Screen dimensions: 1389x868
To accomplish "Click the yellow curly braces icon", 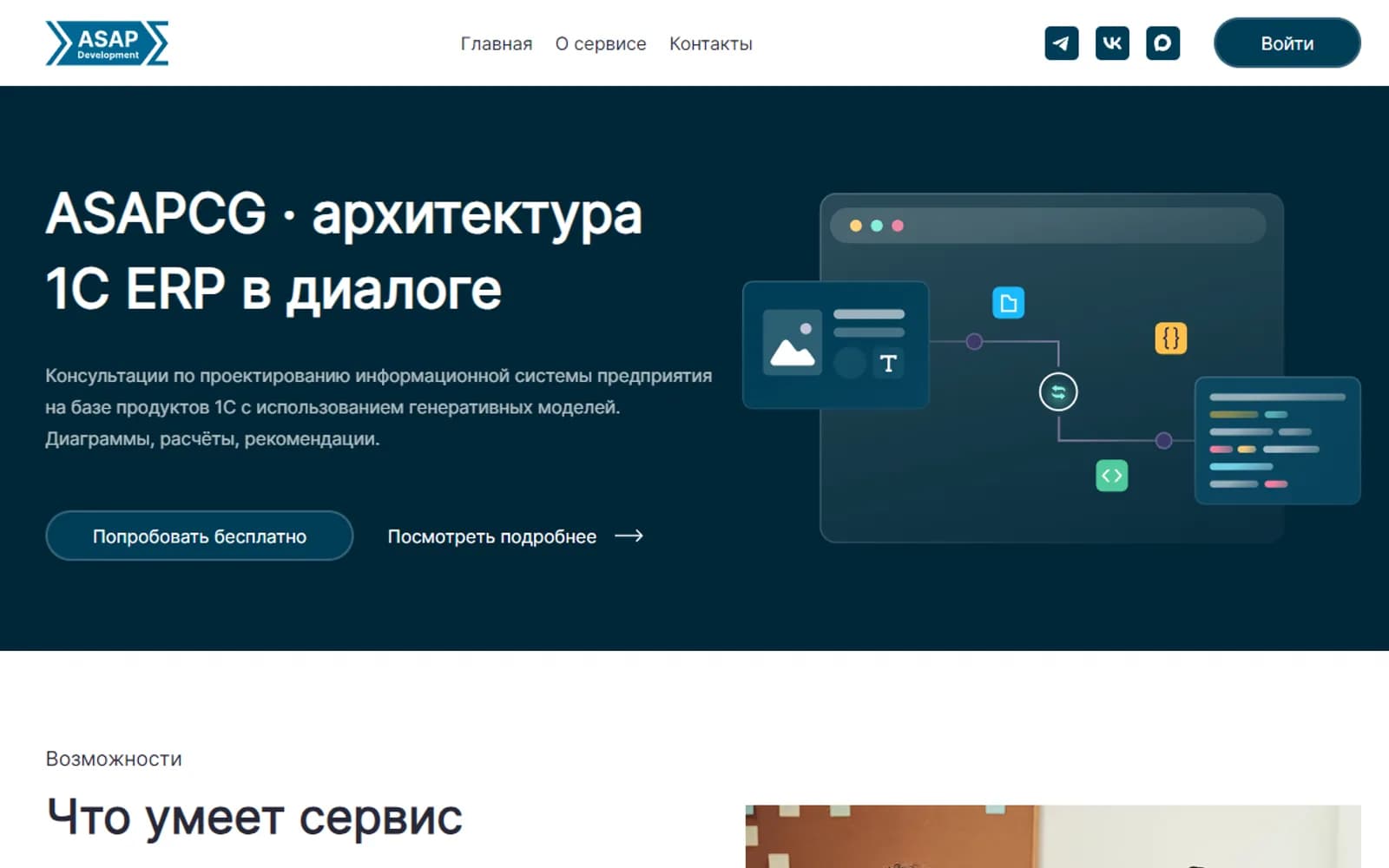I will (x=1170, y=338).
